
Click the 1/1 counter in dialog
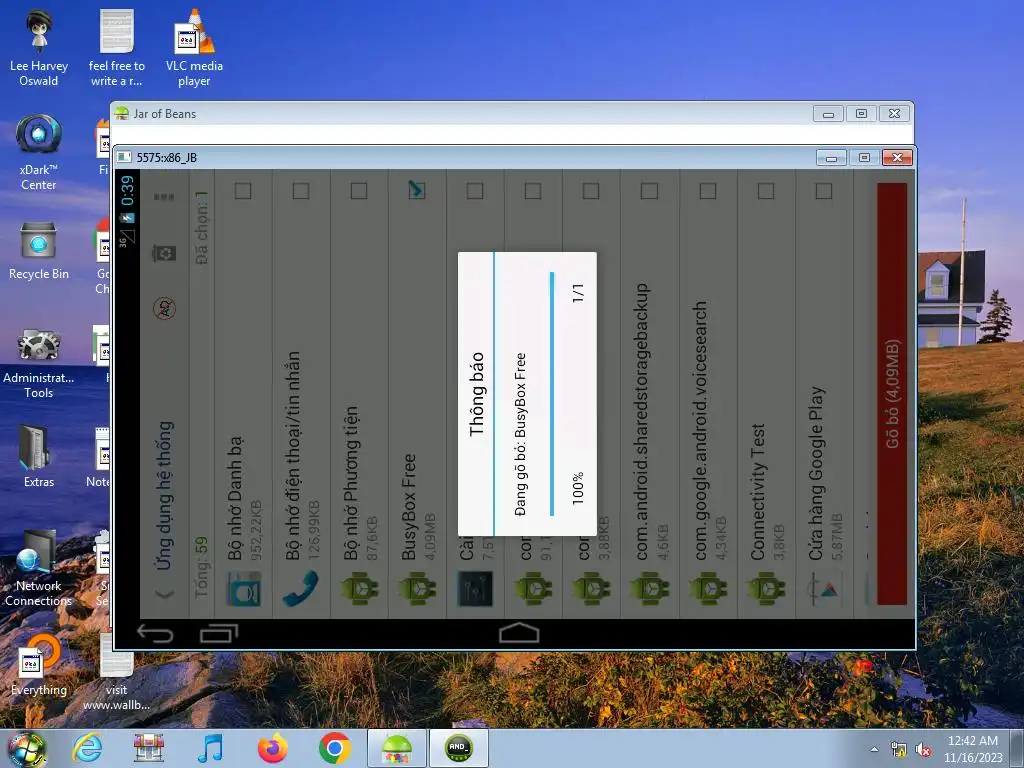click(x=578, y=293)
